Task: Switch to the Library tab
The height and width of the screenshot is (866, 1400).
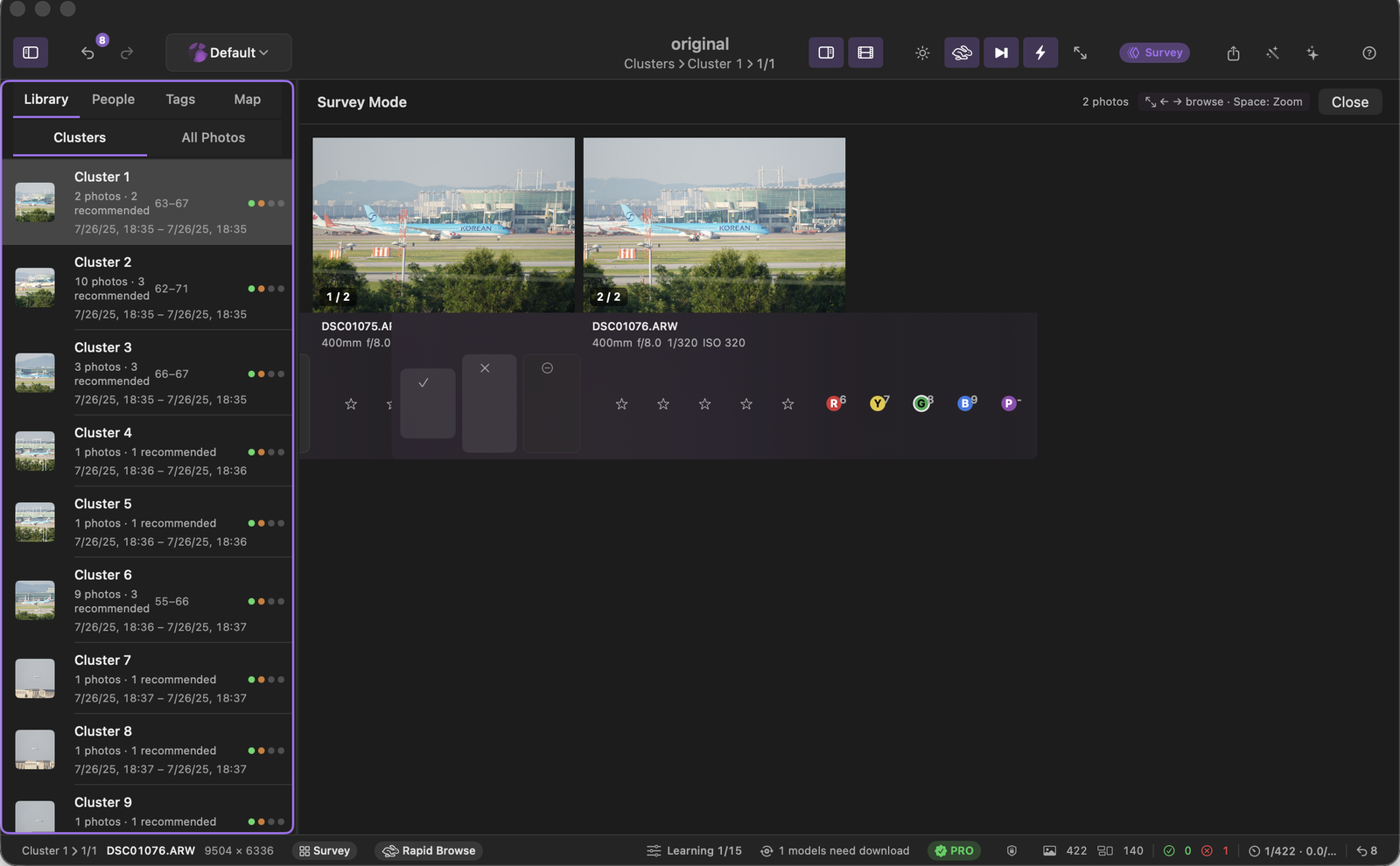Action: (x=46, y=100)
